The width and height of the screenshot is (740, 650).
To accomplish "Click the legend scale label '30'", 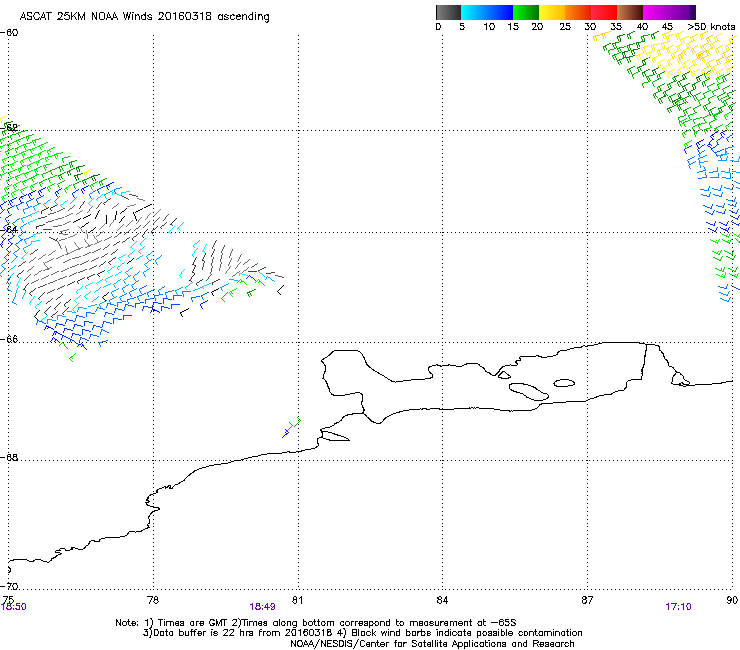I will 590,27.
